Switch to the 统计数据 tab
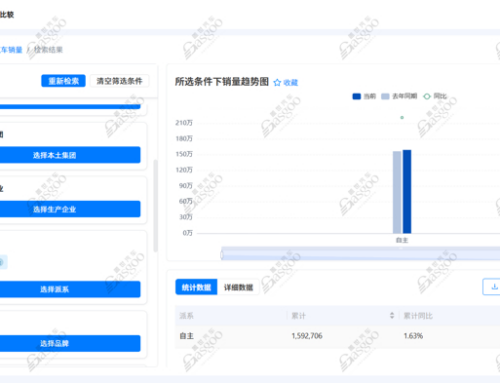The width and height of the screenshot is (500, 383). 196,287
